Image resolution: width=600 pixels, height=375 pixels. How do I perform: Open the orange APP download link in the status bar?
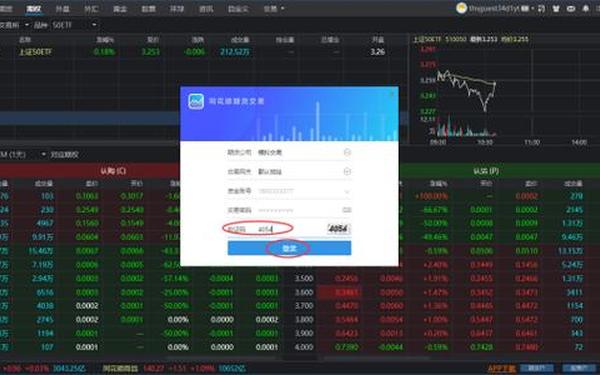[x=502, y=369]
